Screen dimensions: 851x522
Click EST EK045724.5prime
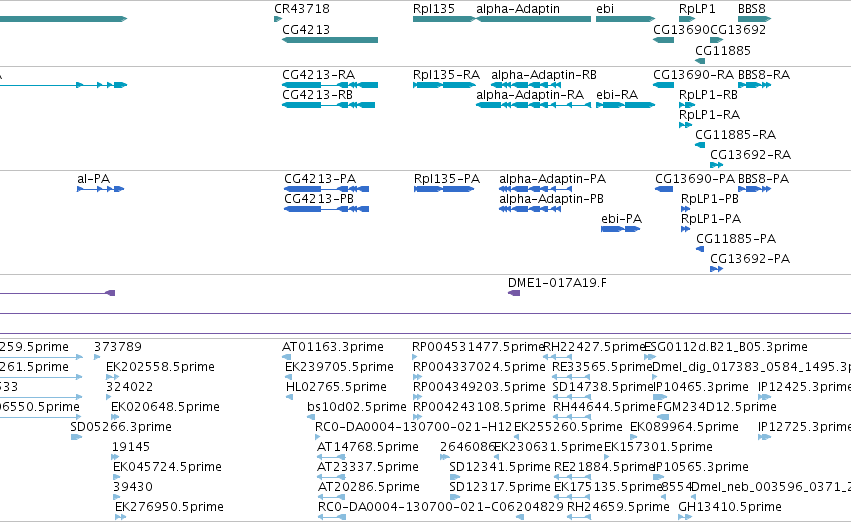[167, 467]
